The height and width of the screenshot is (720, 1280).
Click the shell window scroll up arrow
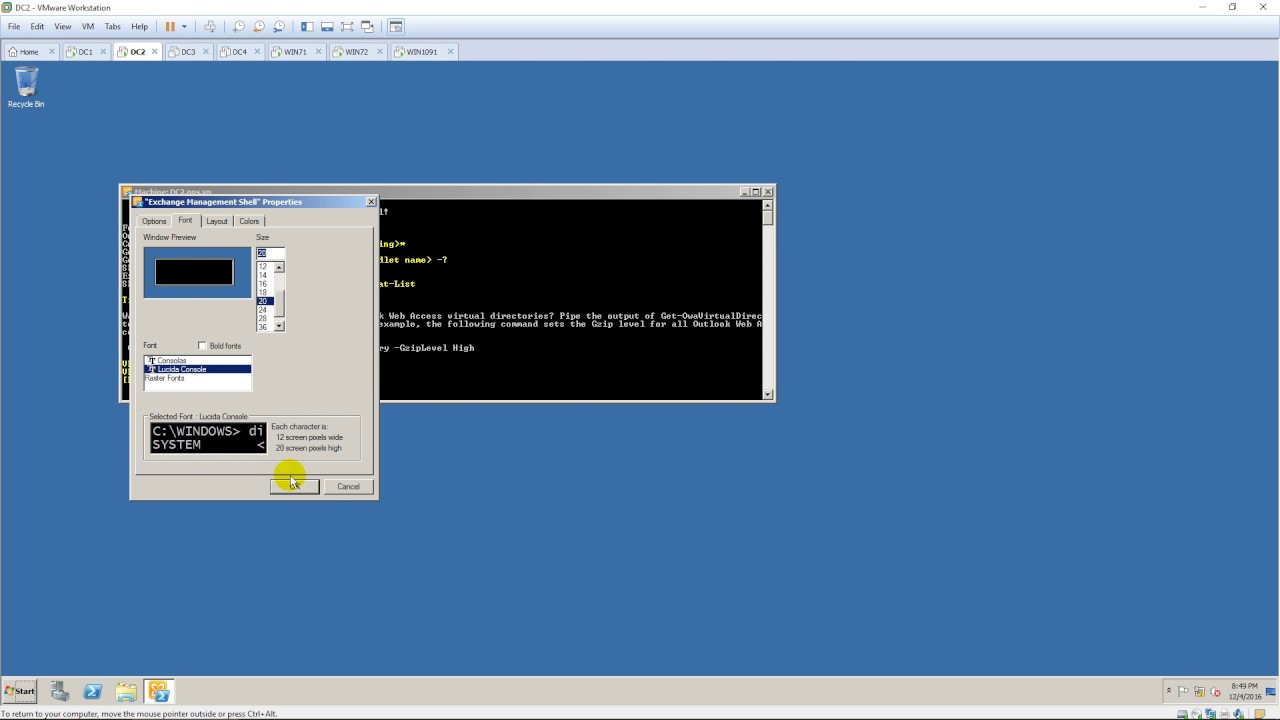(x=768, y=205)
